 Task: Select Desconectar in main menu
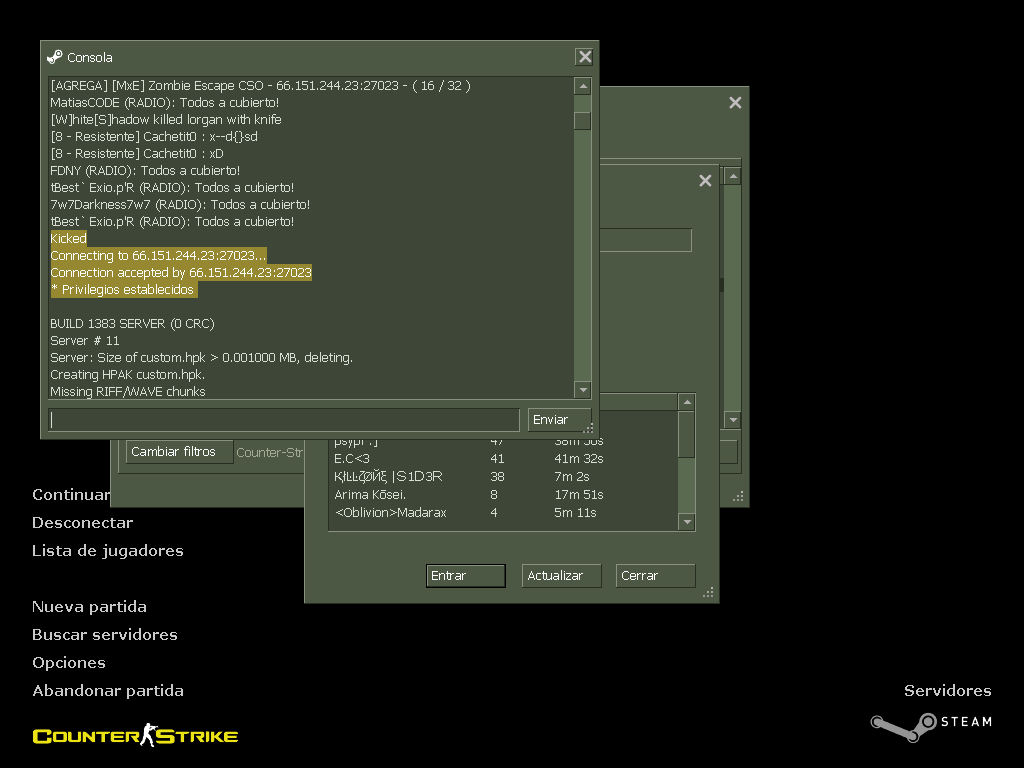click(x=83, y=523)
